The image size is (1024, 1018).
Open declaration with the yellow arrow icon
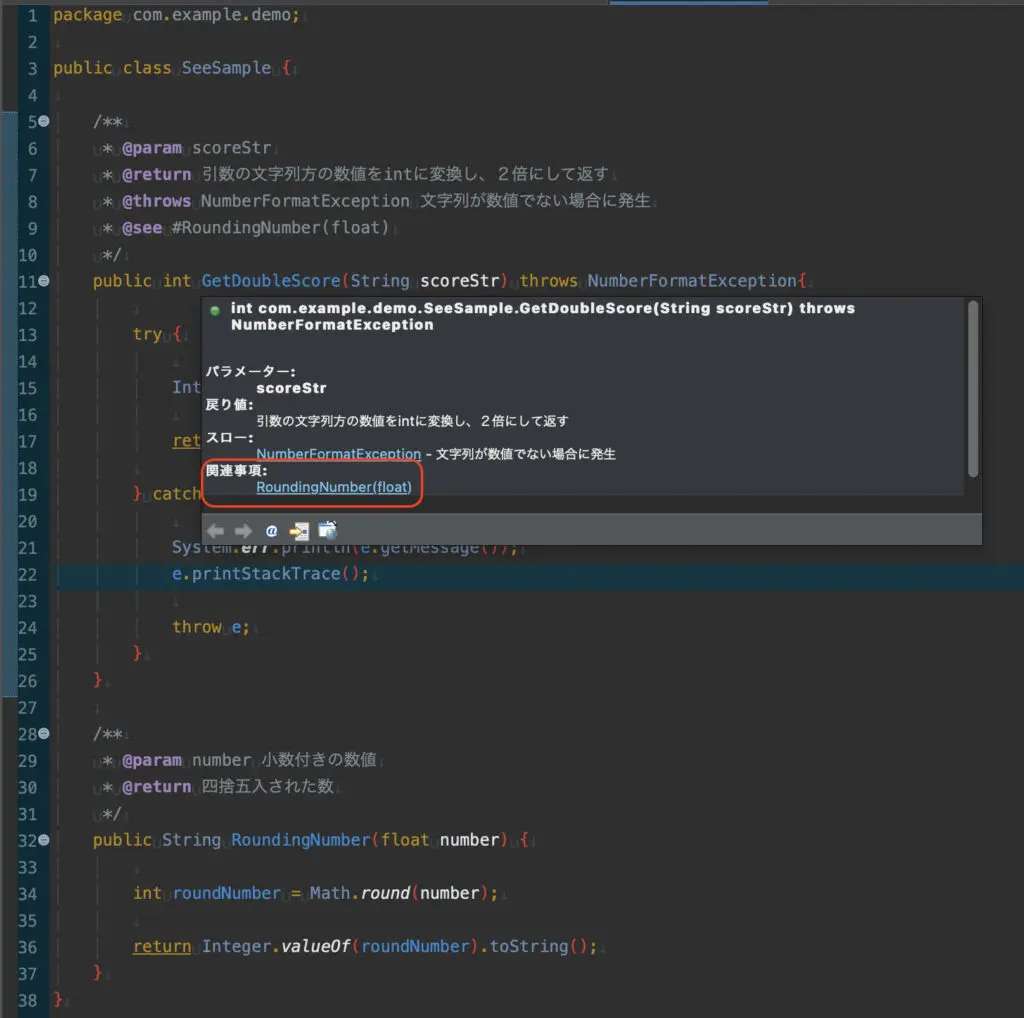click(x=299, y=531)
